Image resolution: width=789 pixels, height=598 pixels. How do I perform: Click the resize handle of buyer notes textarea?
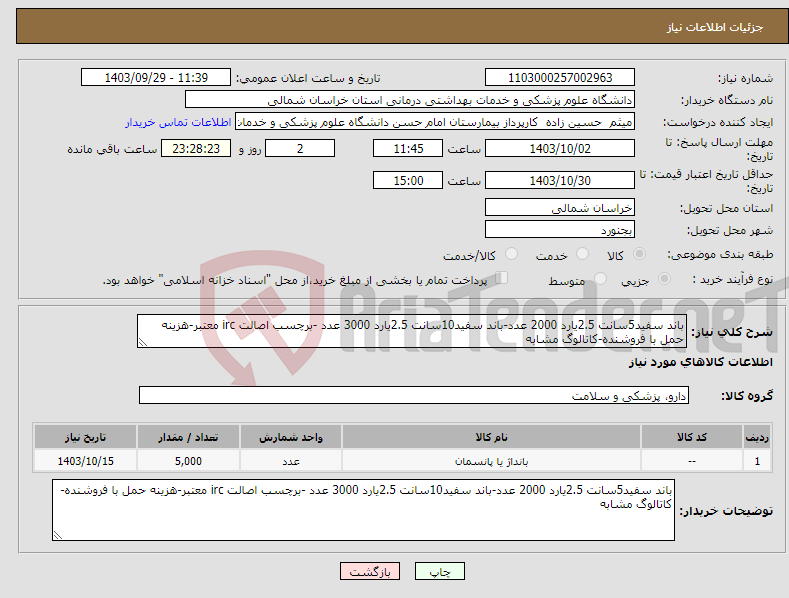[58, 535]
